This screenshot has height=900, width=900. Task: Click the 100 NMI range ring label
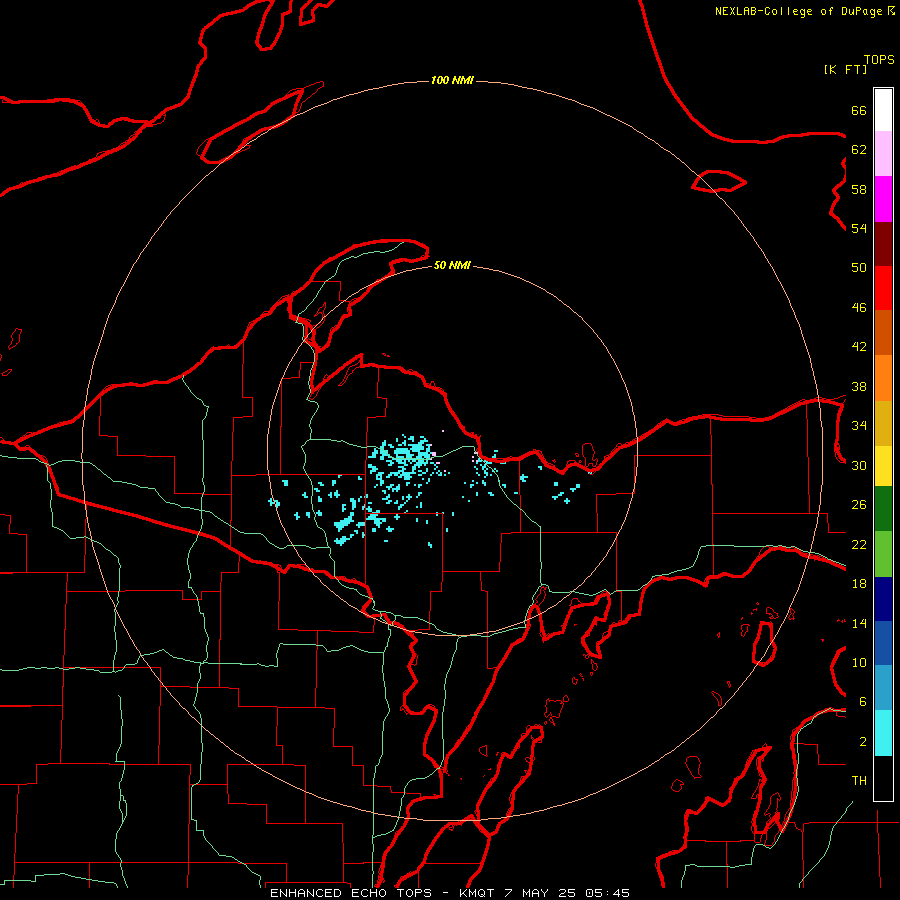[452, 80]
